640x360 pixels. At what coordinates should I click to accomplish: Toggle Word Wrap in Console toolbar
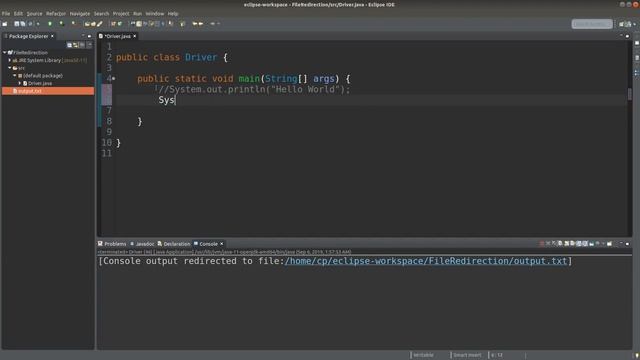coord(572,244)
